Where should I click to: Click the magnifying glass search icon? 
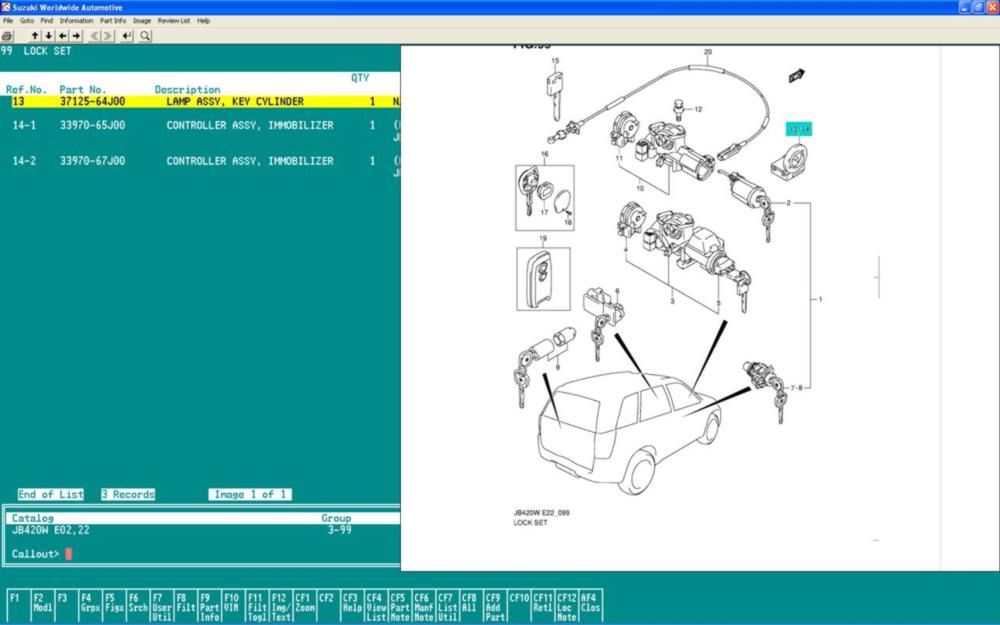click(x=145, y=36)
